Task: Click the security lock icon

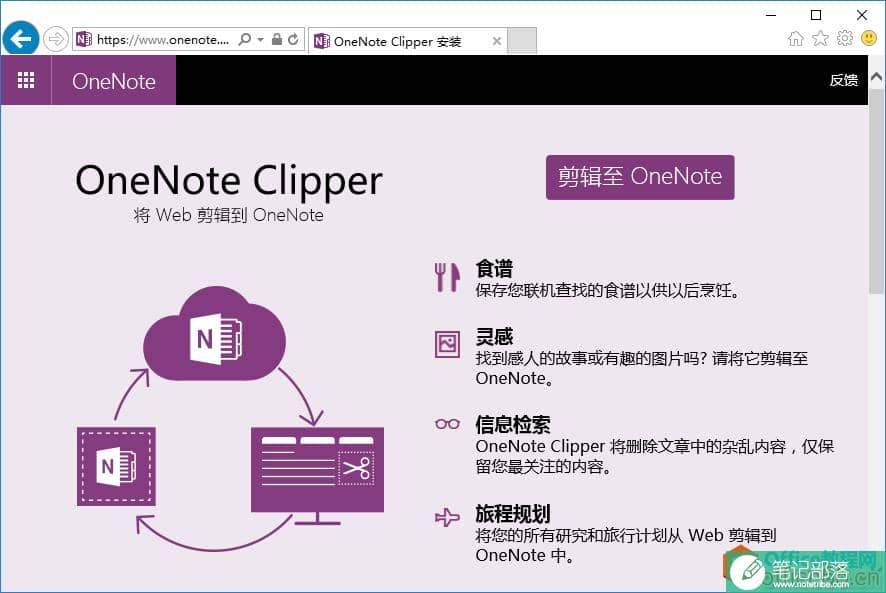Action: (x=276, y=39)
